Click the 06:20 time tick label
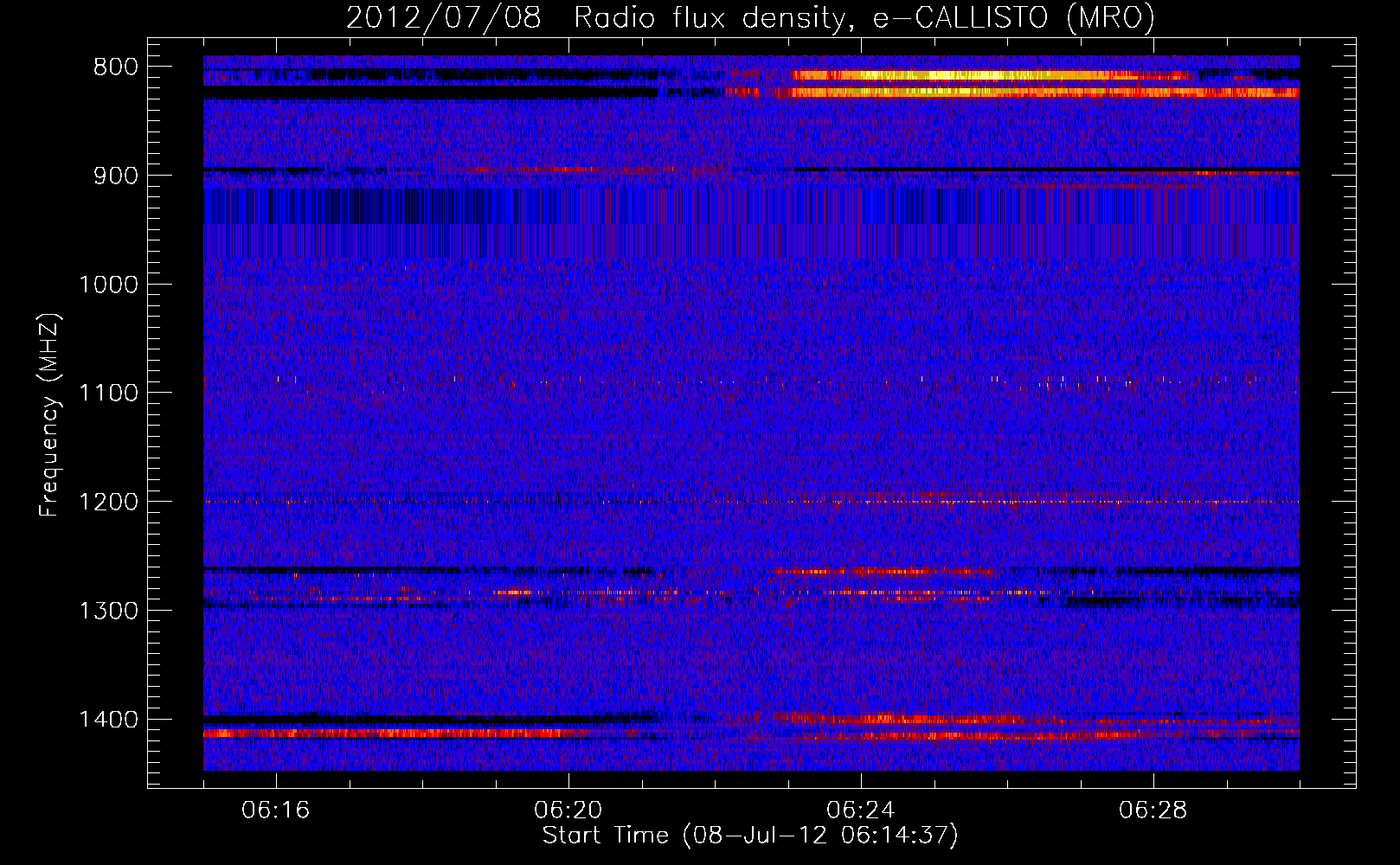The height and width of the screenshot is (865, 1400). (568, 811)
